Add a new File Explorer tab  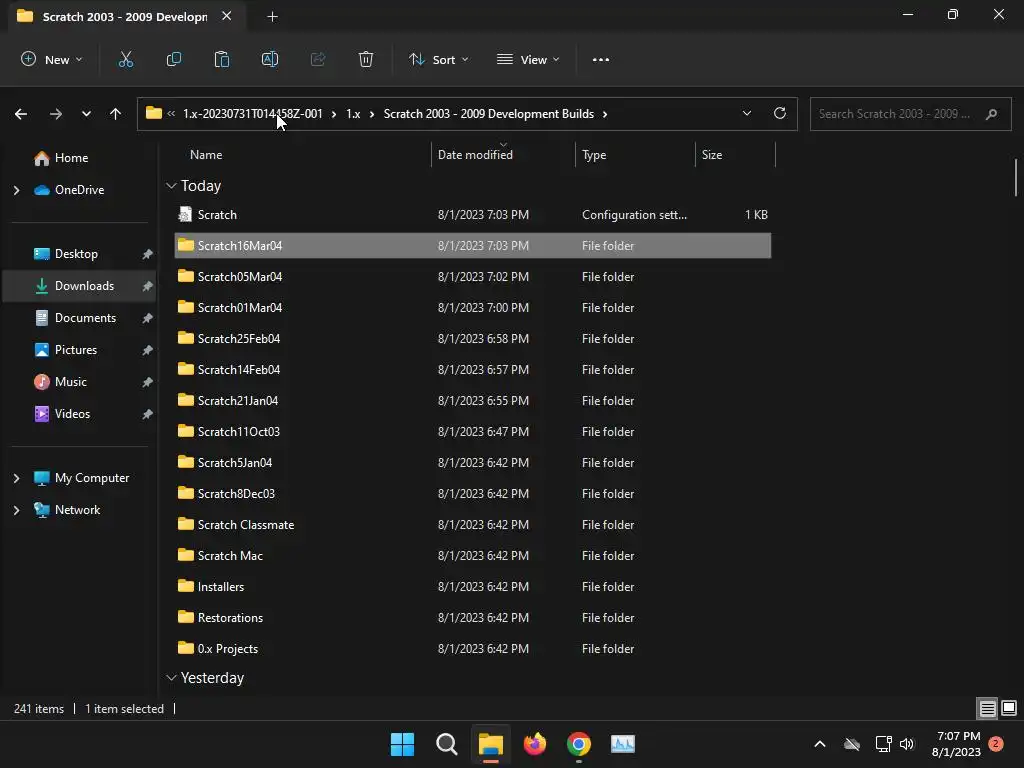pos(273,17)
